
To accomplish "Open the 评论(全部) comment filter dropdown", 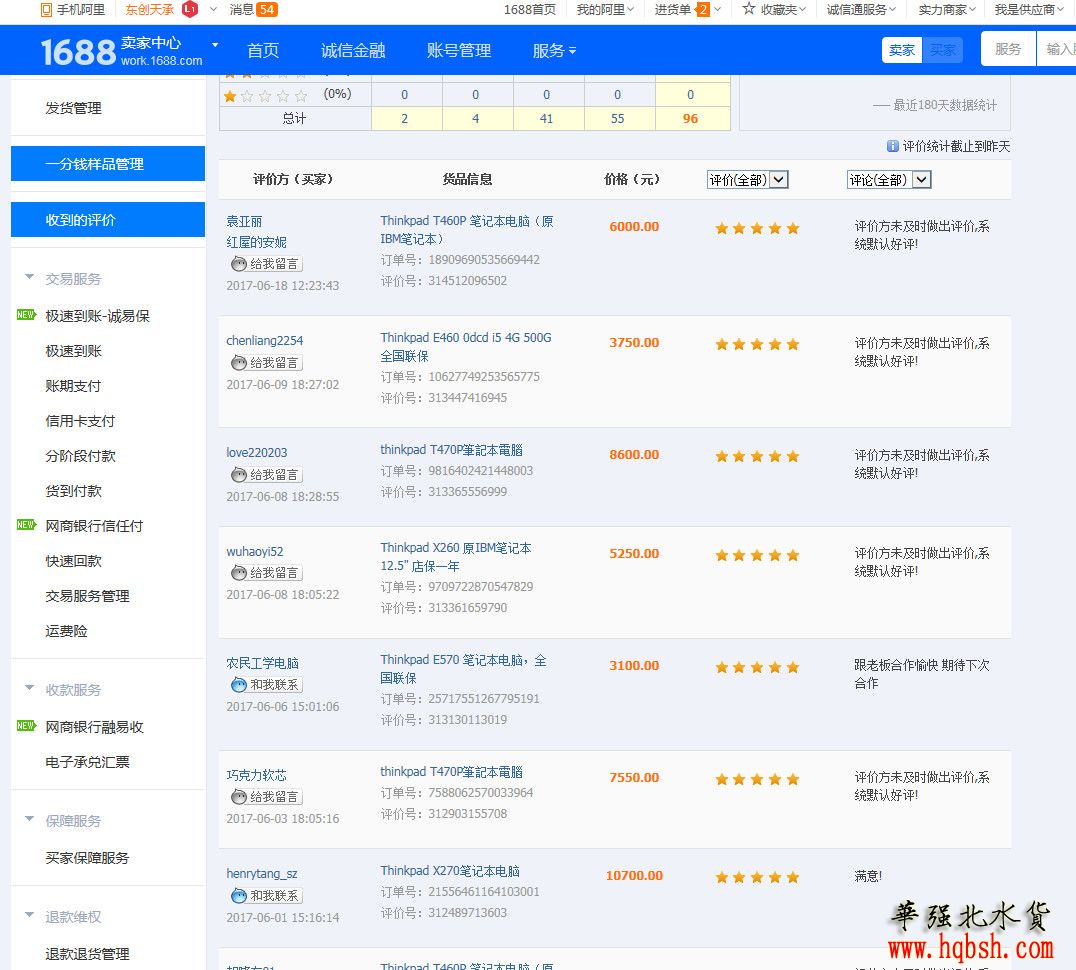I will coord(889,180).
